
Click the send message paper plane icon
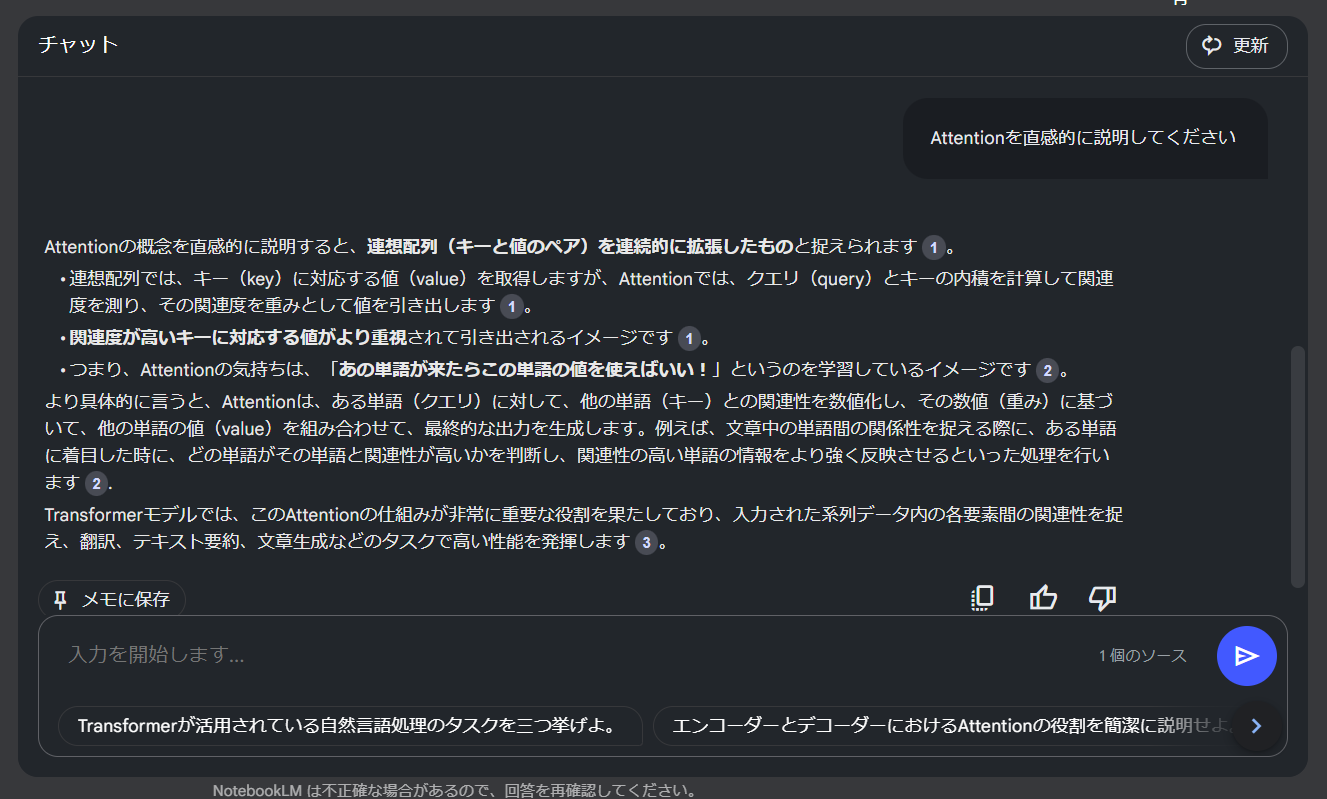click(1246, 656)
